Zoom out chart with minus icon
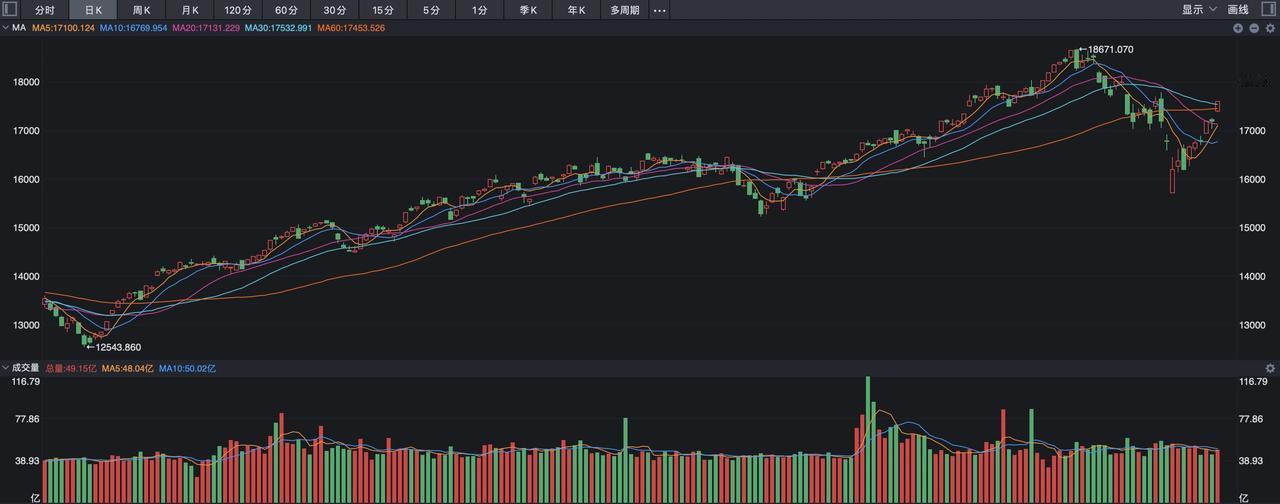 click(1254, 28)
